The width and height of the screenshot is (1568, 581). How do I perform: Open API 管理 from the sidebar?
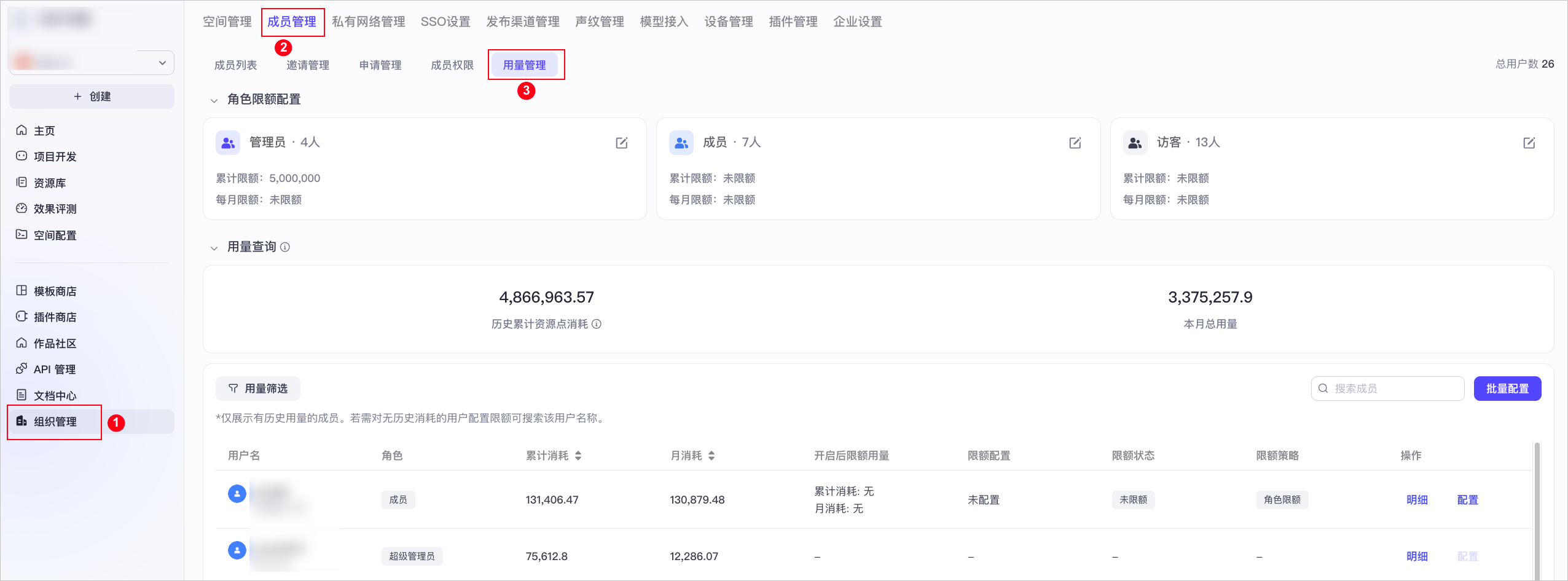pos(54,370)
